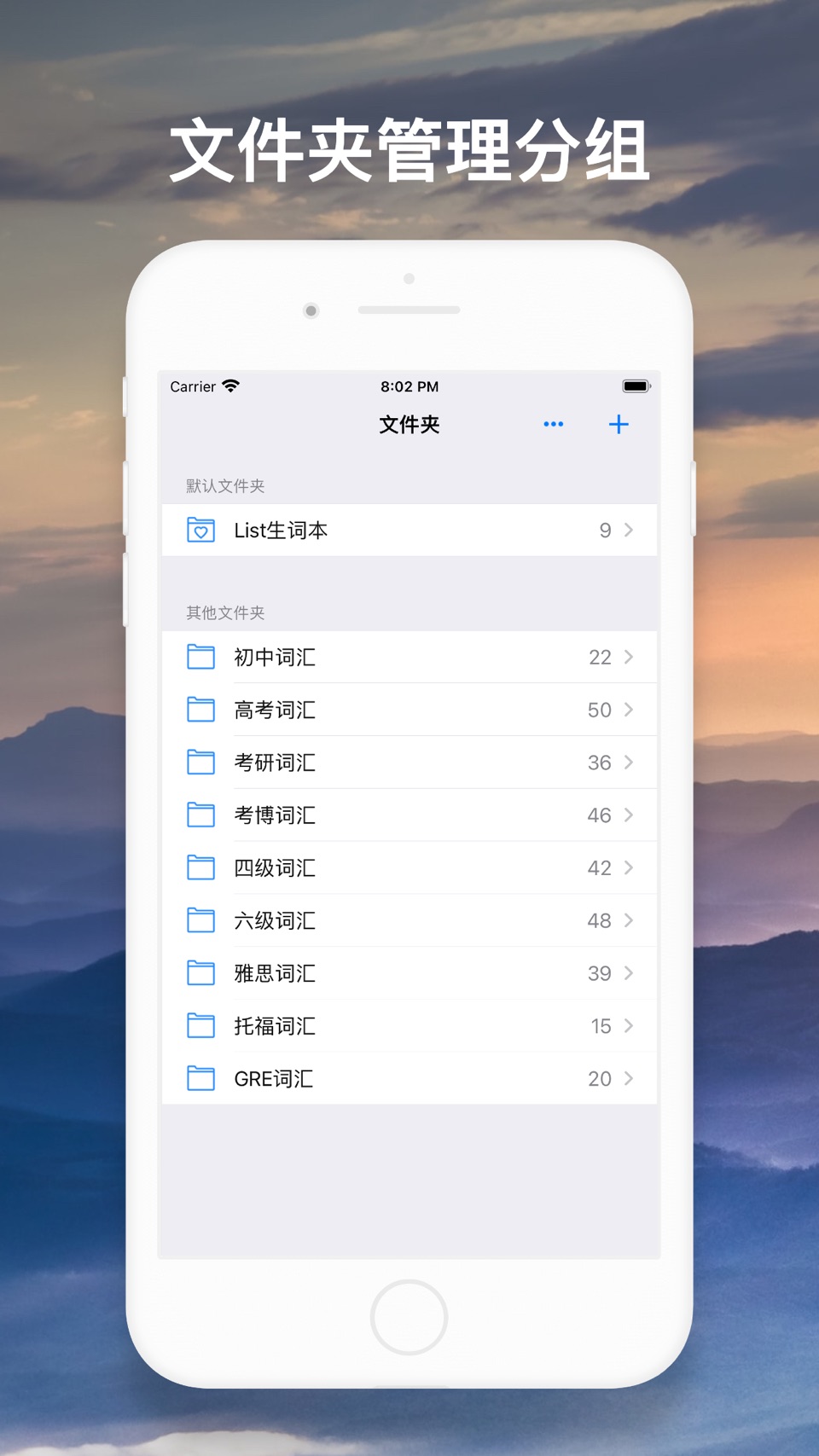Click the 默认文件夹 section header
The height and width of the screenshot is (1456, 819).
click(x=225, y=486)
